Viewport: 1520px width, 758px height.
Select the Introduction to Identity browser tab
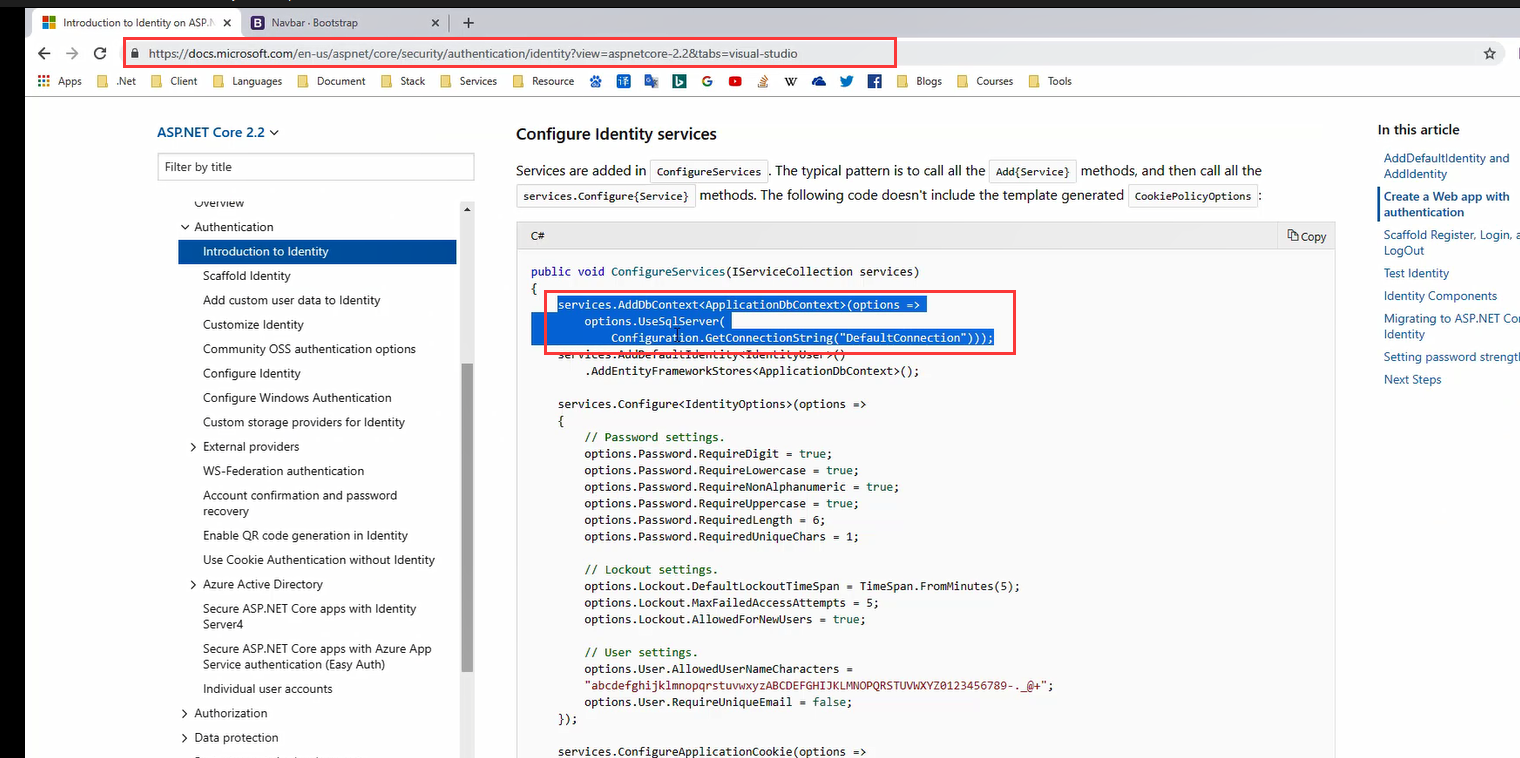135,22
